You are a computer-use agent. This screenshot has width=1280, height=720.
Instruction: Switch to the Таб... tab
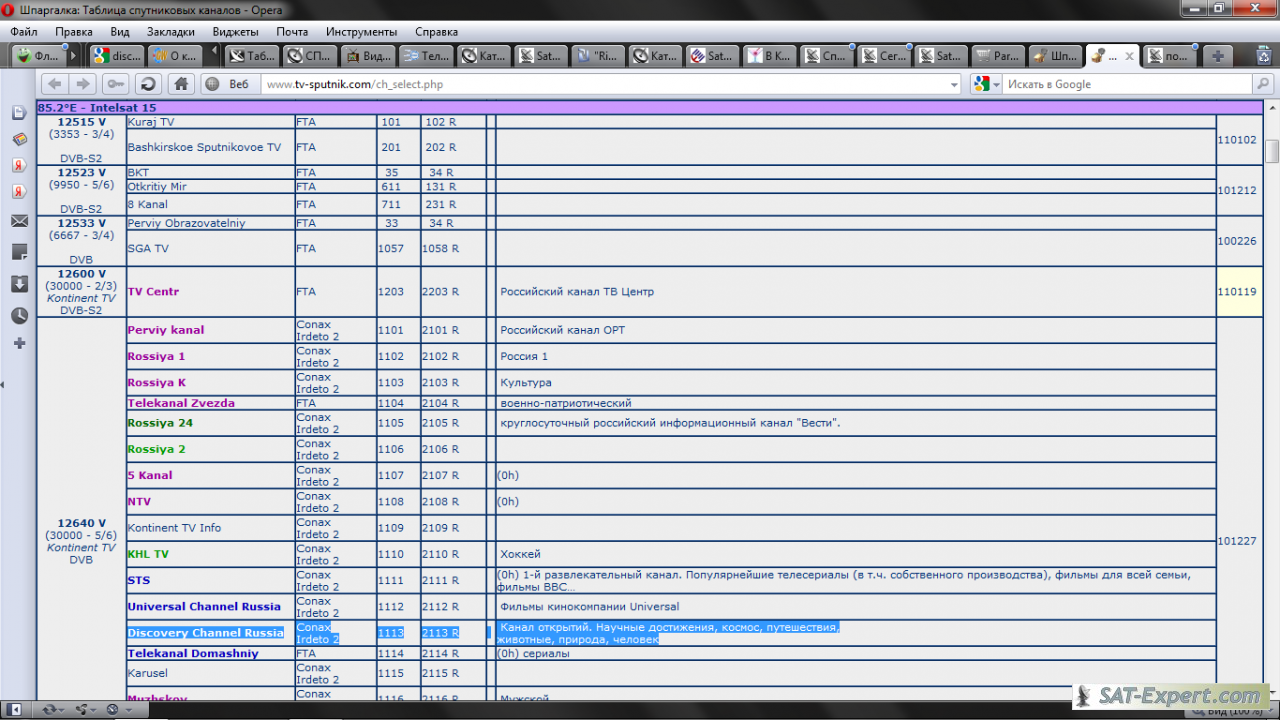click(x=251, y=56)
